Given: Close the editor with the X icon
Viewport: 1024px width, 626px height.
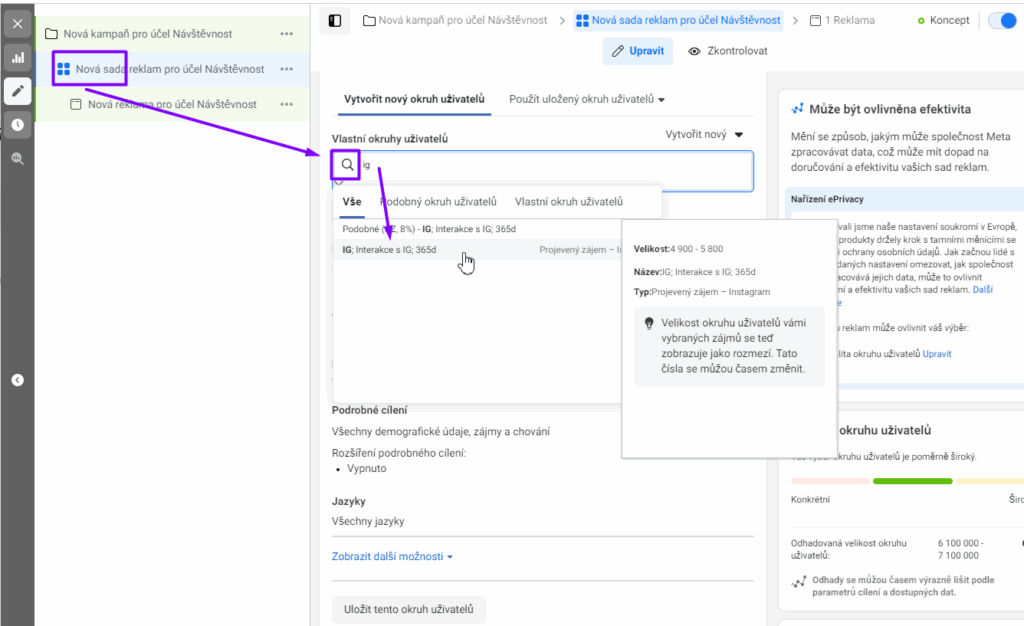Looking at the screenshot, I should [17, 23].
